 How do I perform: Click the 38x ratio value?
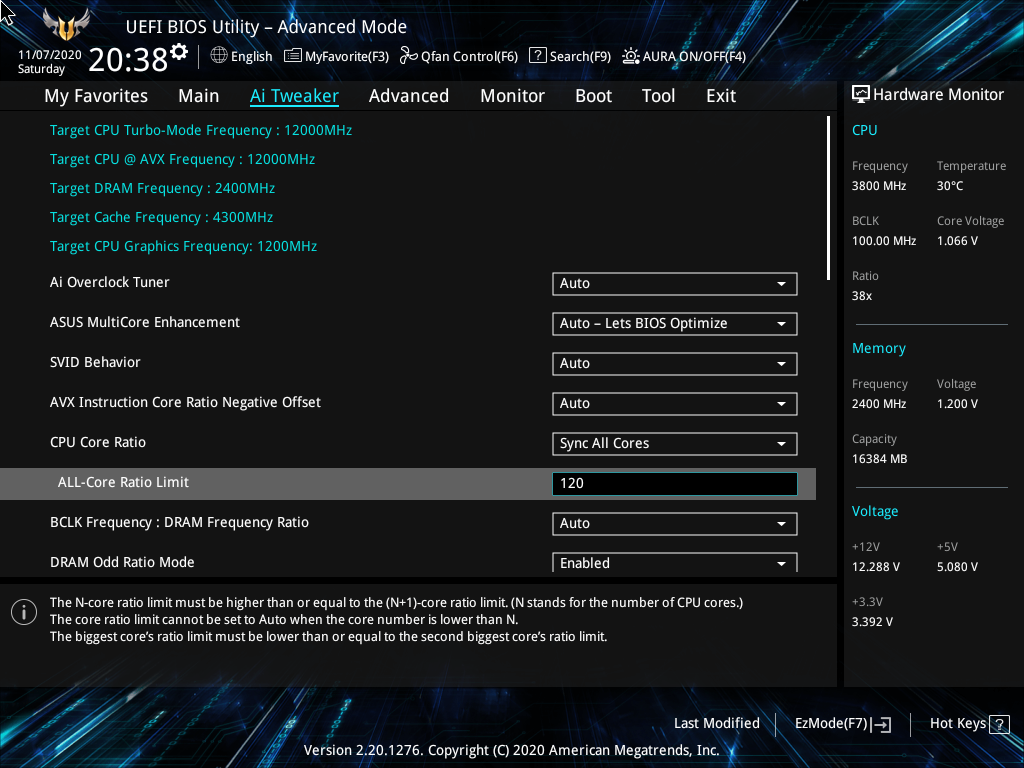click(862, 296)
